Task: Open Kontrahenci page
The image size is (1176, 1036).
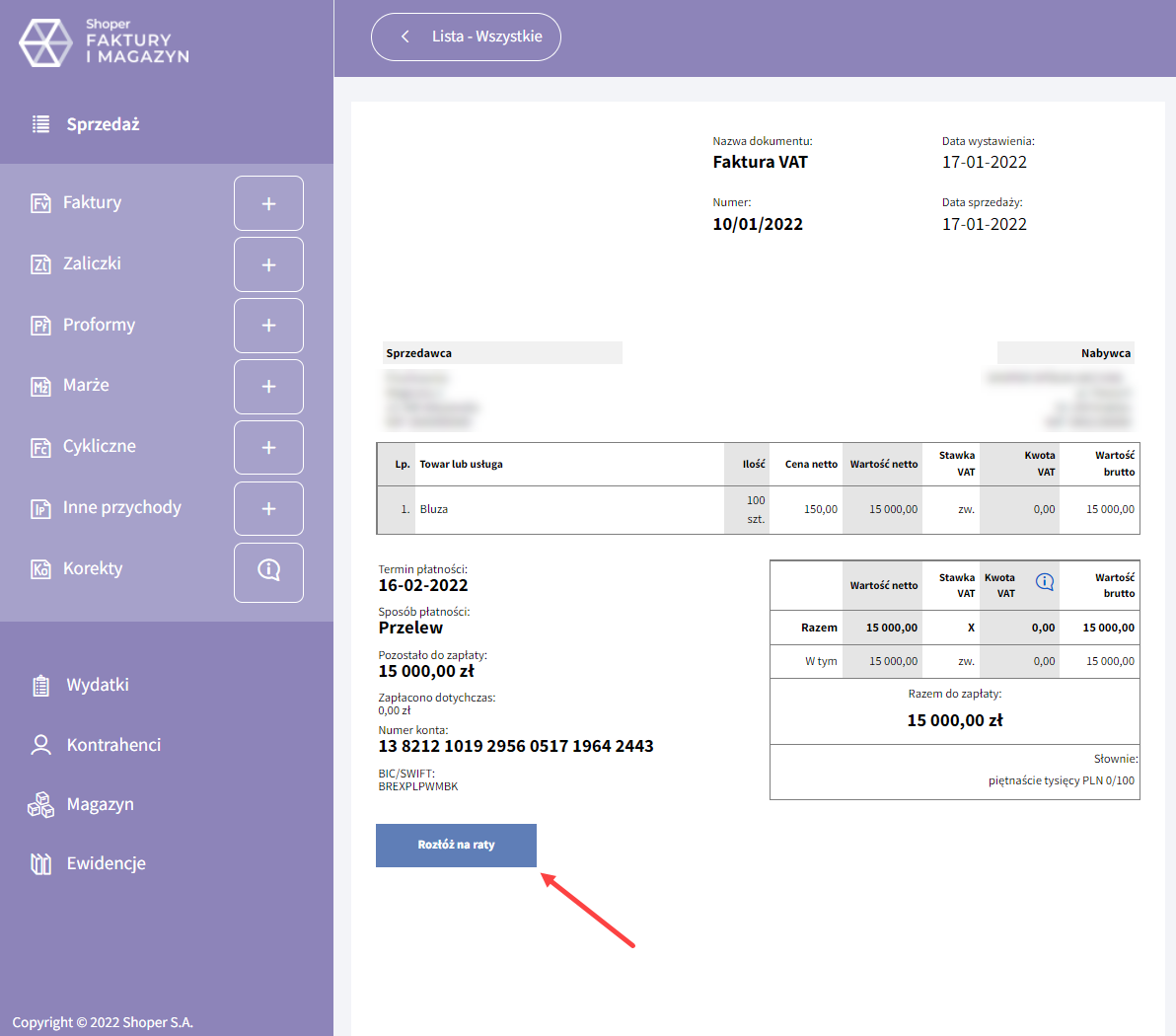Action: 113,745
